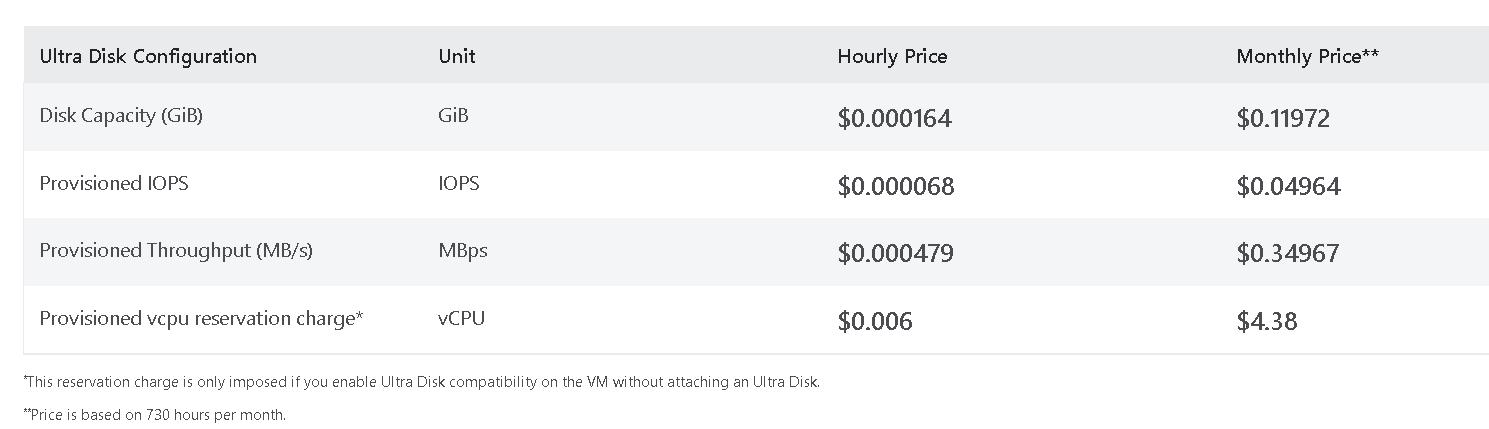Click the MBps unit cell
Screen dimensions: 1489x429
coord(463,251)
